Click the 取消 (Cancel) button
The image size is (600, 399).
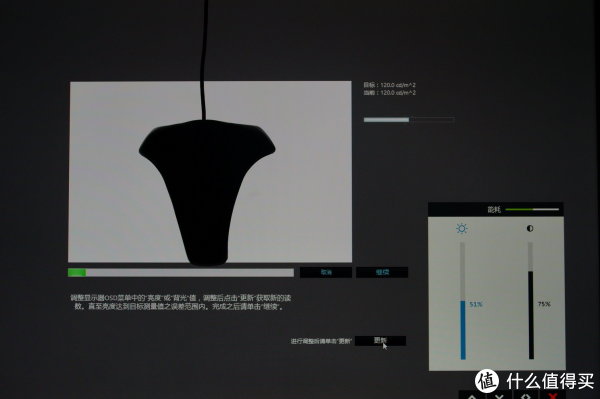pos(326,272)
